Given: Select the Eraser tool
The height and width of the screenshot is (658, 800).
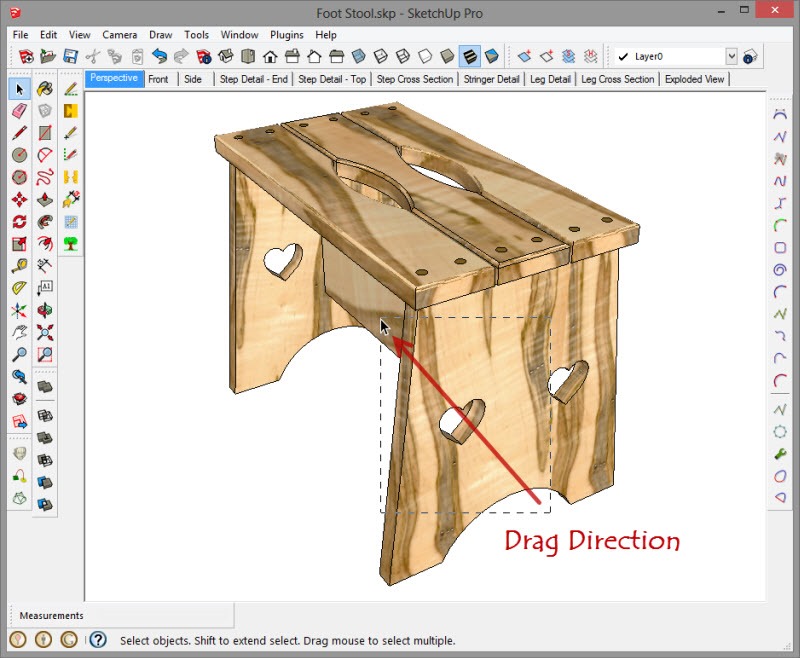Looking at the screenshot, I should [x=19, y=111].
